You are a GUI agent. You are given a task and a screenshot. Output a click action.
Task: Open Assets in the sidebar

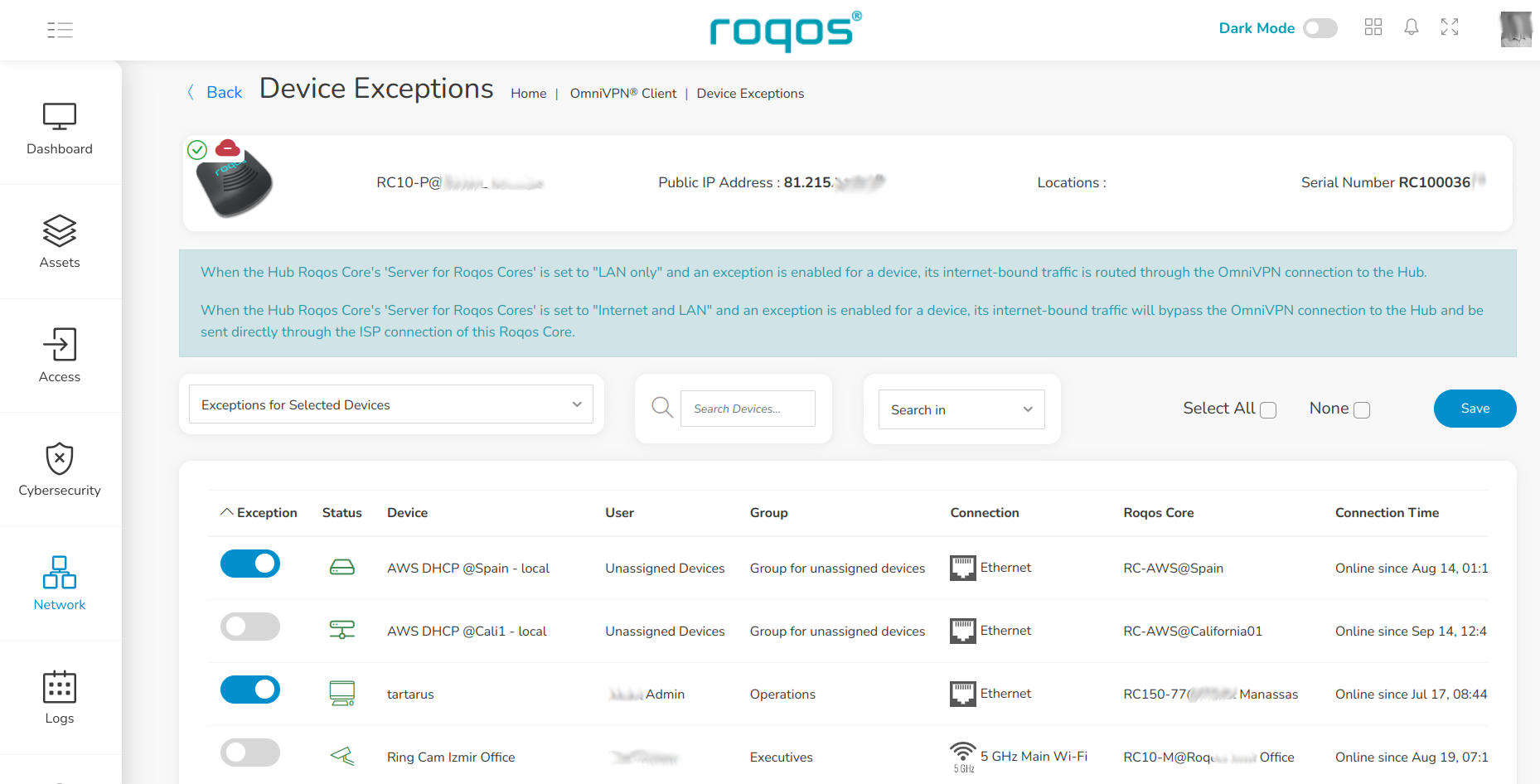pyautogui.click(x=60, y=242)
